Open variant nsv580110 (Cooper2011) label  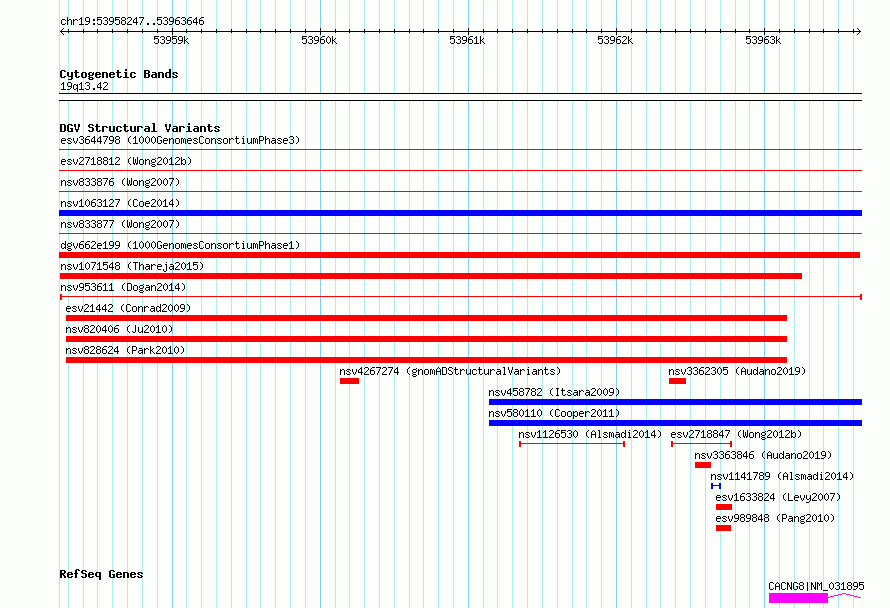pos(554,413)
